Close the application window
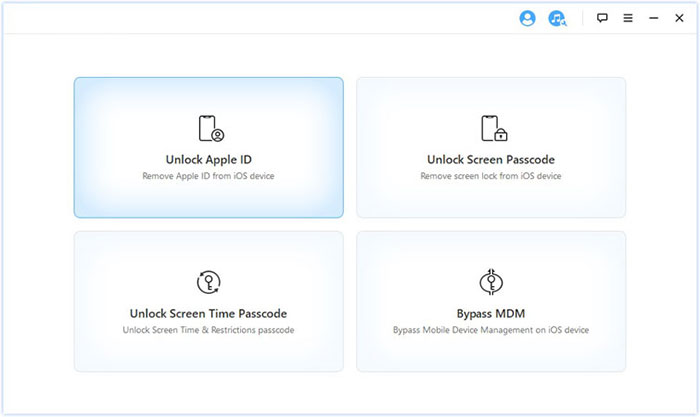The image size is (700, 417). (679, 18)
